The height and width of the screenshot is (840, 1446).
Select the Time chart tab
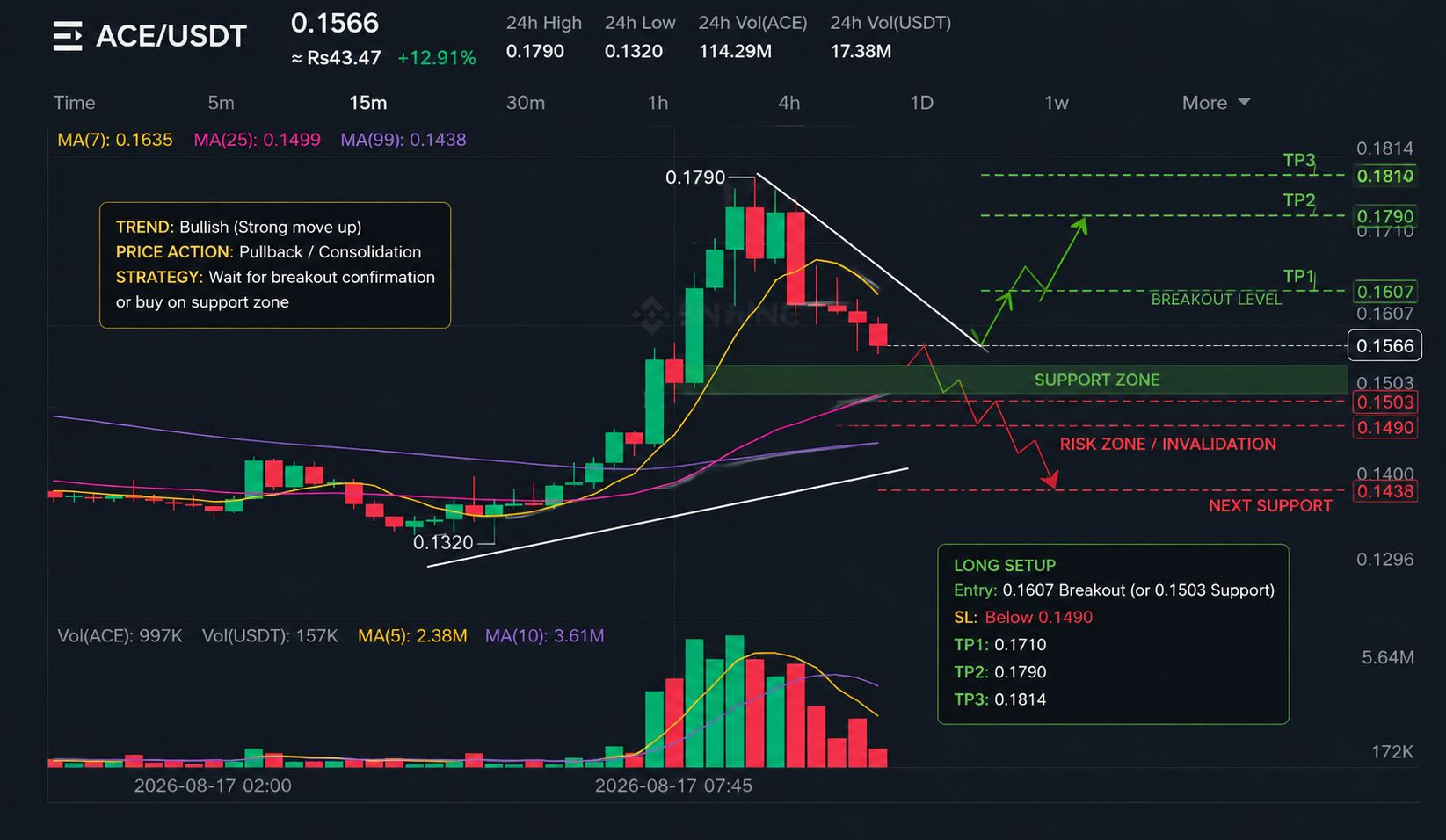click(74, 103)
